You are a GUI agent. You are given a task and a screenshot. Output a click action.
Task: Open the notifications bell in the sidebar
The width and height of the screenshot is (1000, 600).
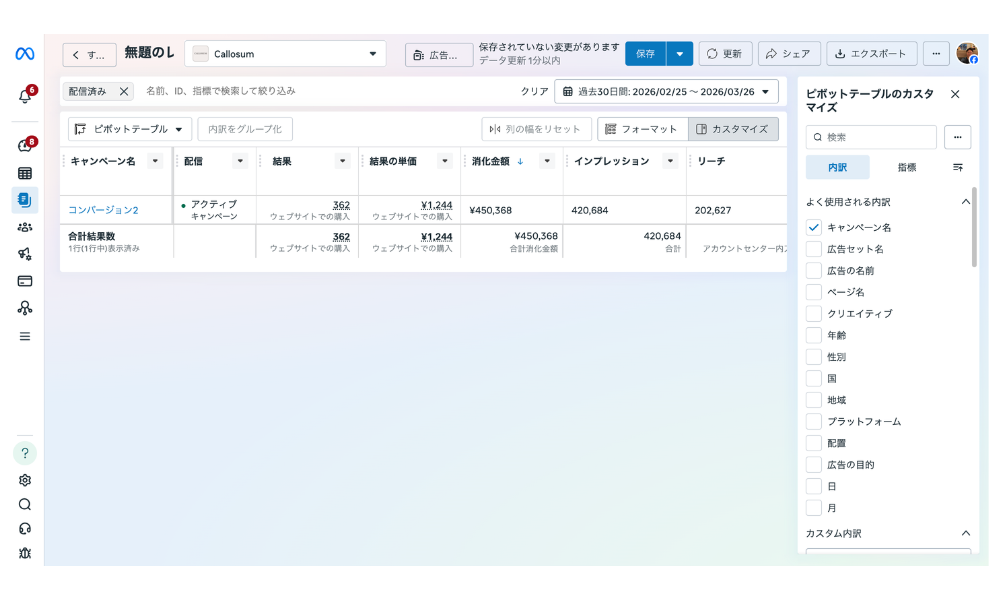[x=23, y=95]
